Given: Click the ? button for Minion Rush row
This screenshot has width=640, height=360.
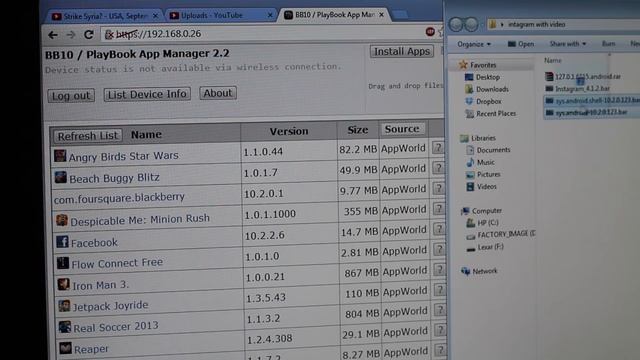Looking at the screenshot, I should coord(439,209).
